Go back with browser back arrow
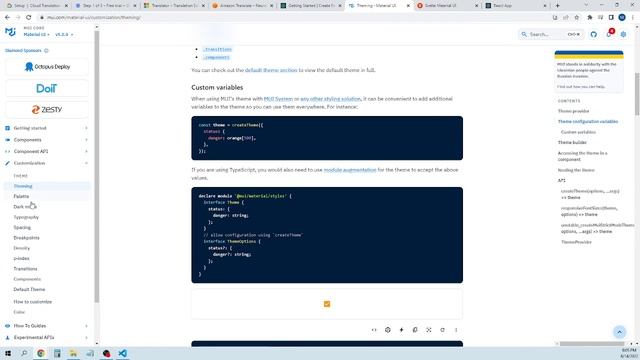 [7, 18]
